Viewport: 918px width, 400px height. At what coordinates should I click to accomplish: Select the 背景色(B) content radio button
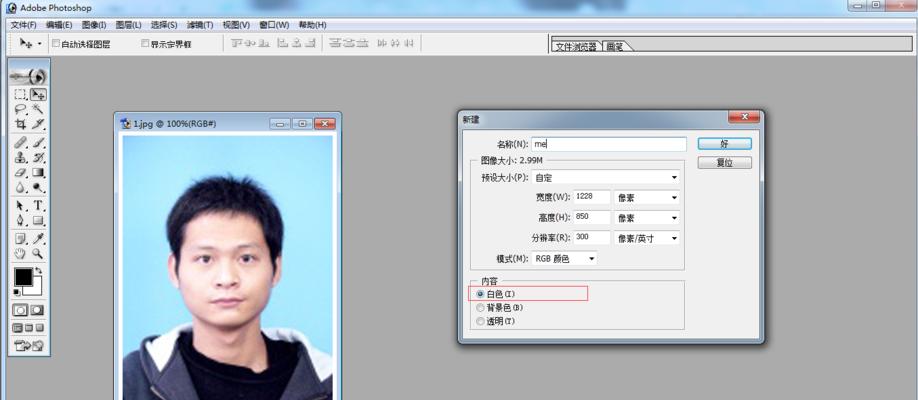tap(480, 307)
